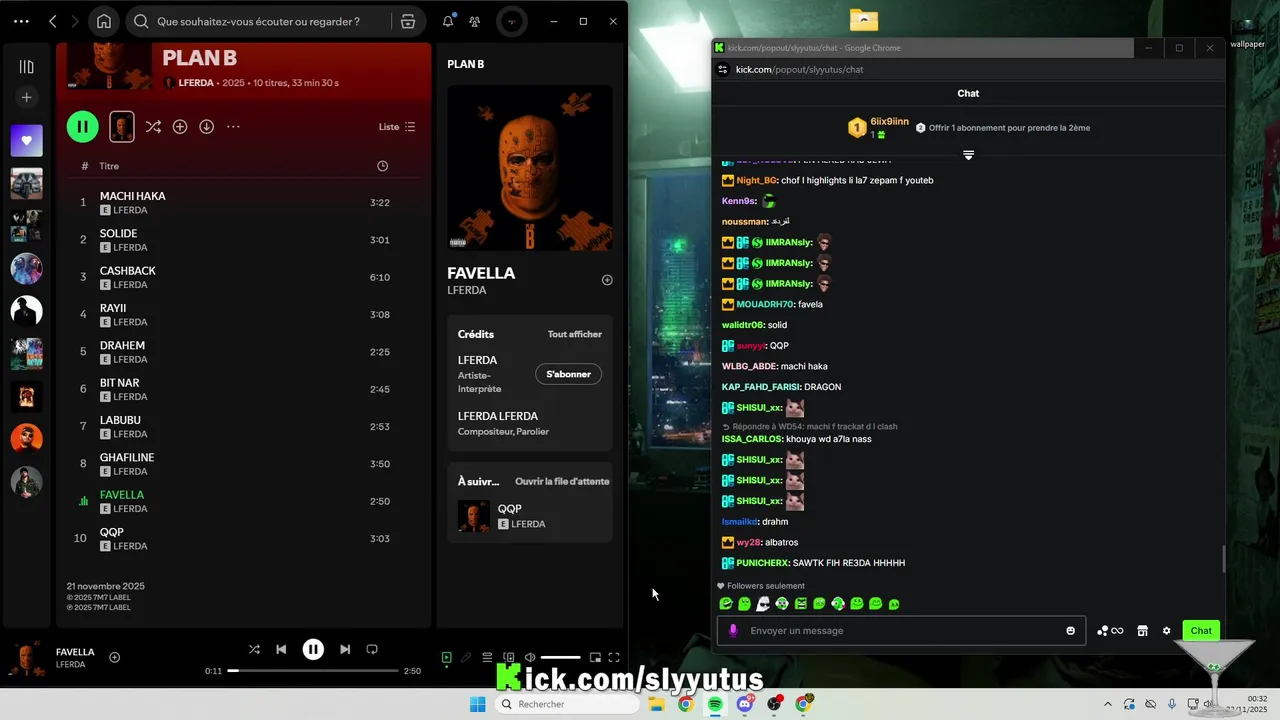Click the song progress bar
The width and height of the screenshot is (1280, 720).
(x=313, y=671)
